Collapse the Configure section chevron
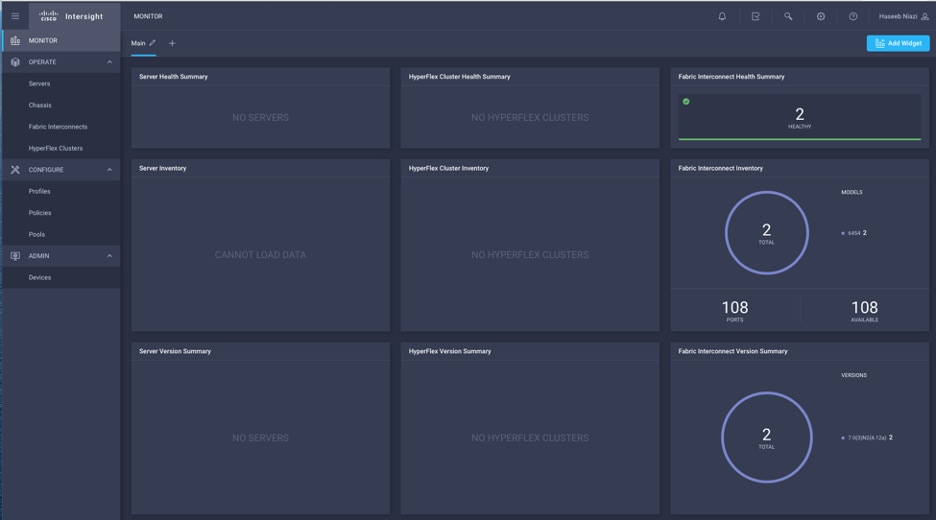The image size is (936, 520). click(109, 170)
